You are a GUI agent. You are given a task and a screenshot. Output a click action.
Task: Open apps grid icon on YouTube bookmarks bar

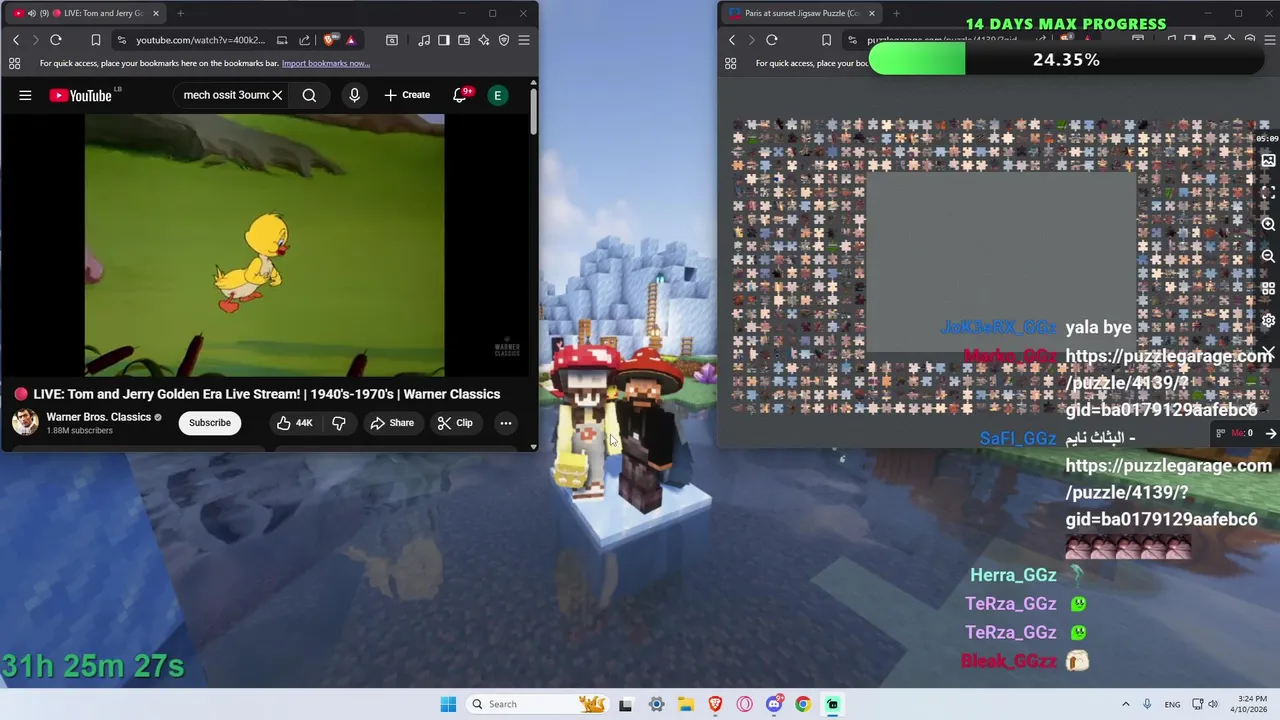[15, 63]
